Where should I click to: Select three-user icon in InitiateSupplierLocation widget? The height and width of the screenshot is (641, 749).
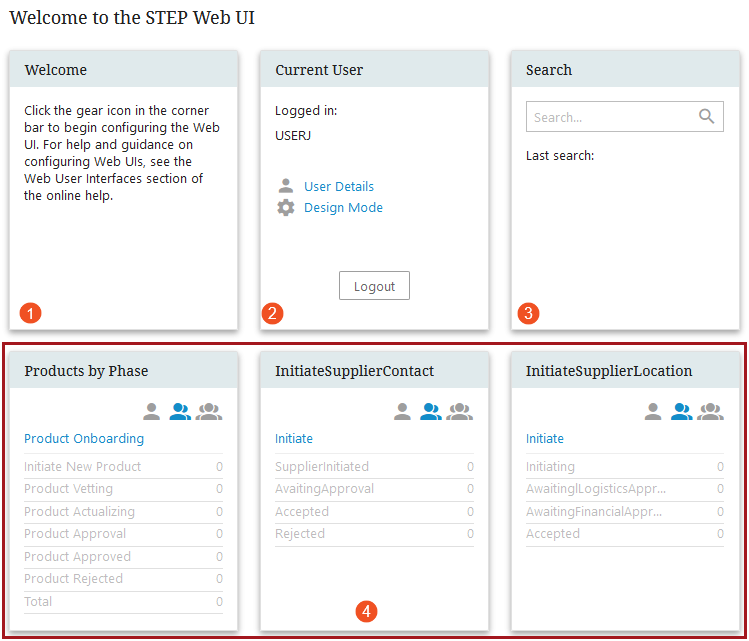(x=710, y=411)
